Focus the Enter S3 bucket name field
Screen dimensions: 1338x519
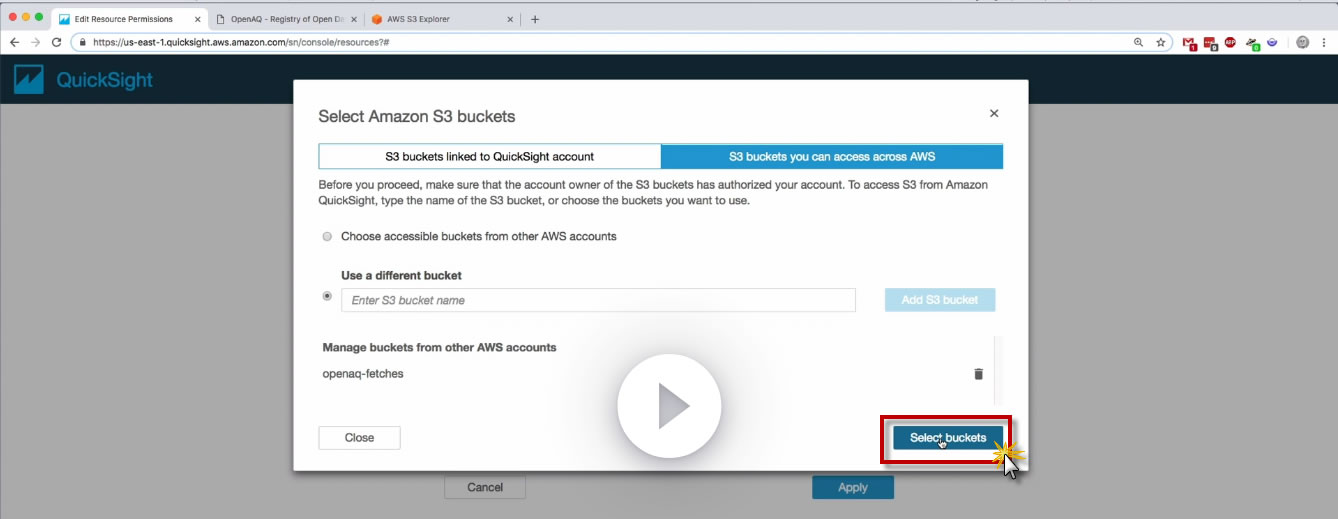[598, 300]
